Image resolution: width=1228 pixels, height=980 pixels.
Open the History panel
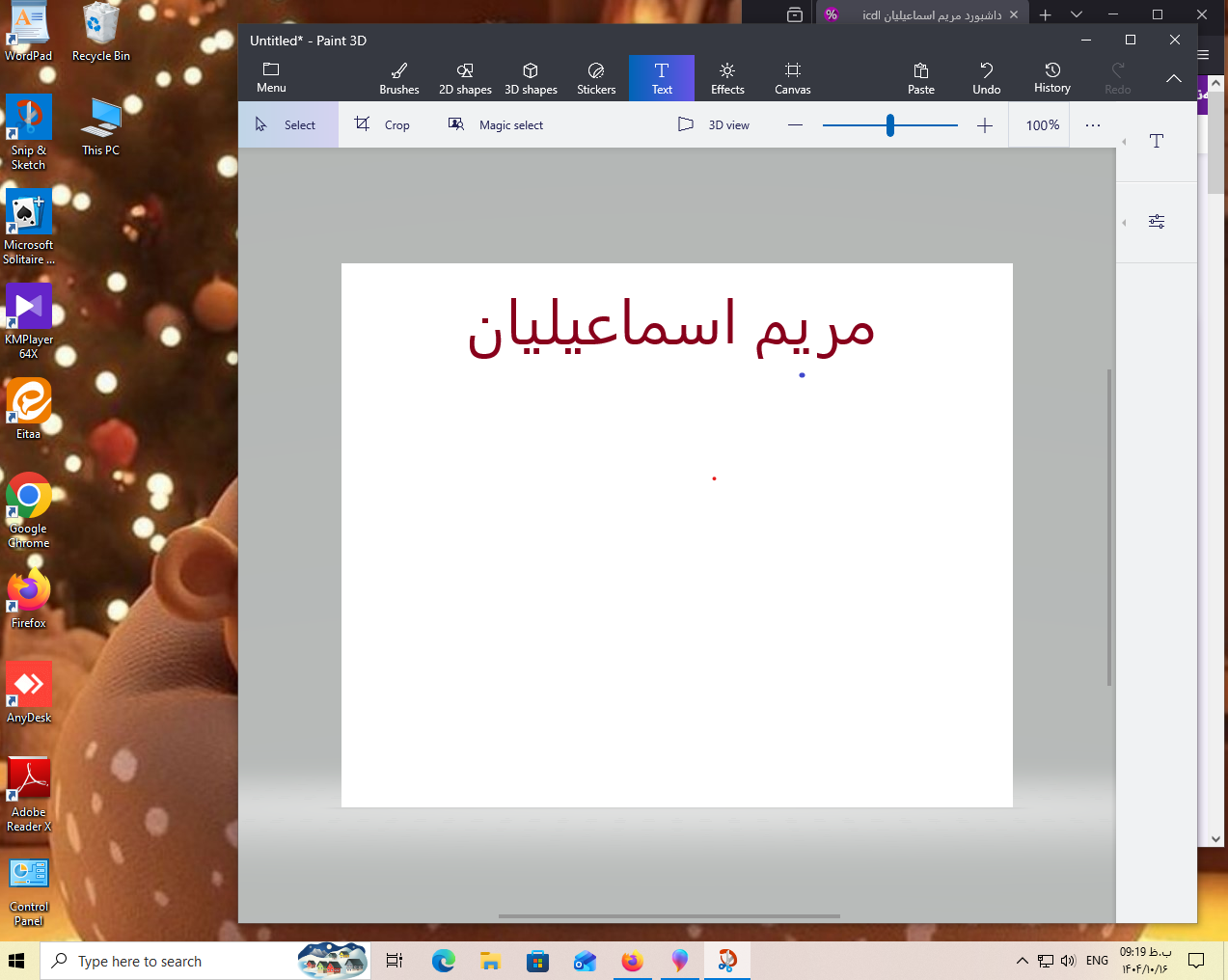coord(1051,78)
